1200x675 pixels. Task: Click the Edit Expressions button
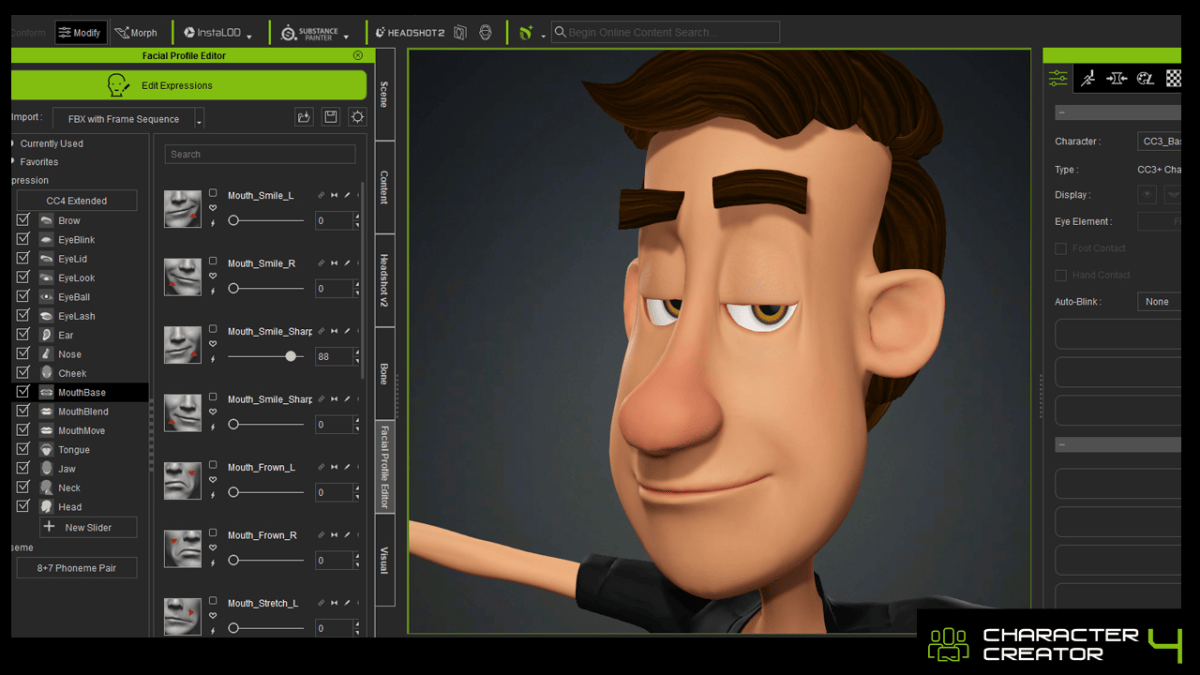coord(188,85)
